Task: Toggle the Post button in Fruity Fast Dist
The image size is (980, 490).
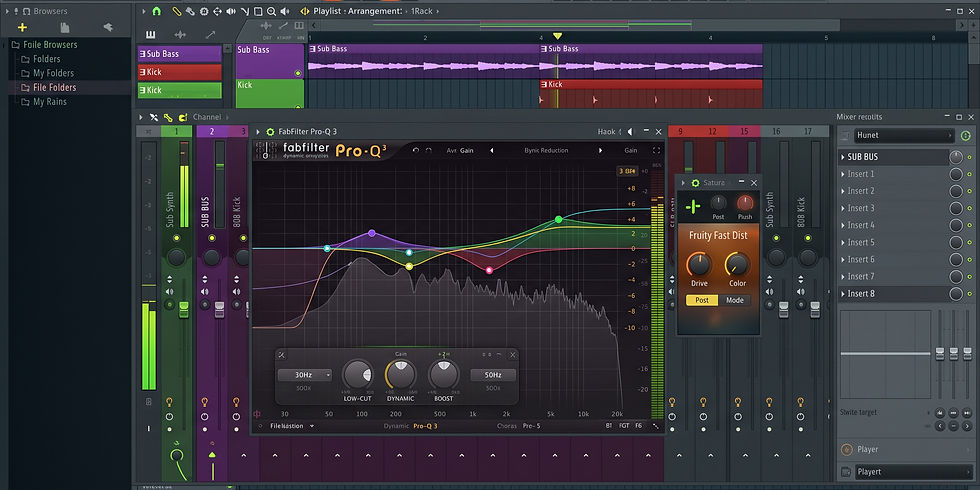Action: (702, 301)
